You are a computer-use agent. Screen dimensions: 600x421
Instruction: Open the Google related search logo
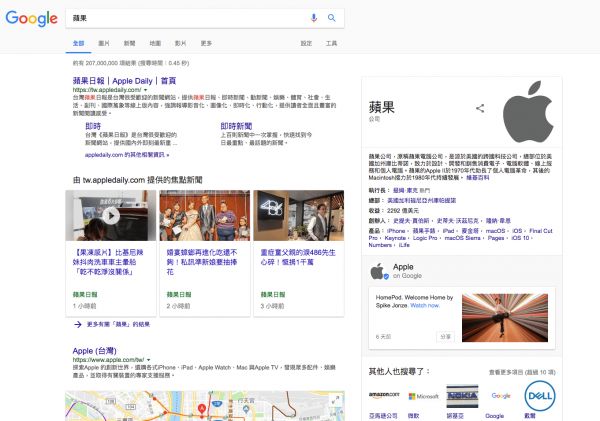click(x=501, y=396)
